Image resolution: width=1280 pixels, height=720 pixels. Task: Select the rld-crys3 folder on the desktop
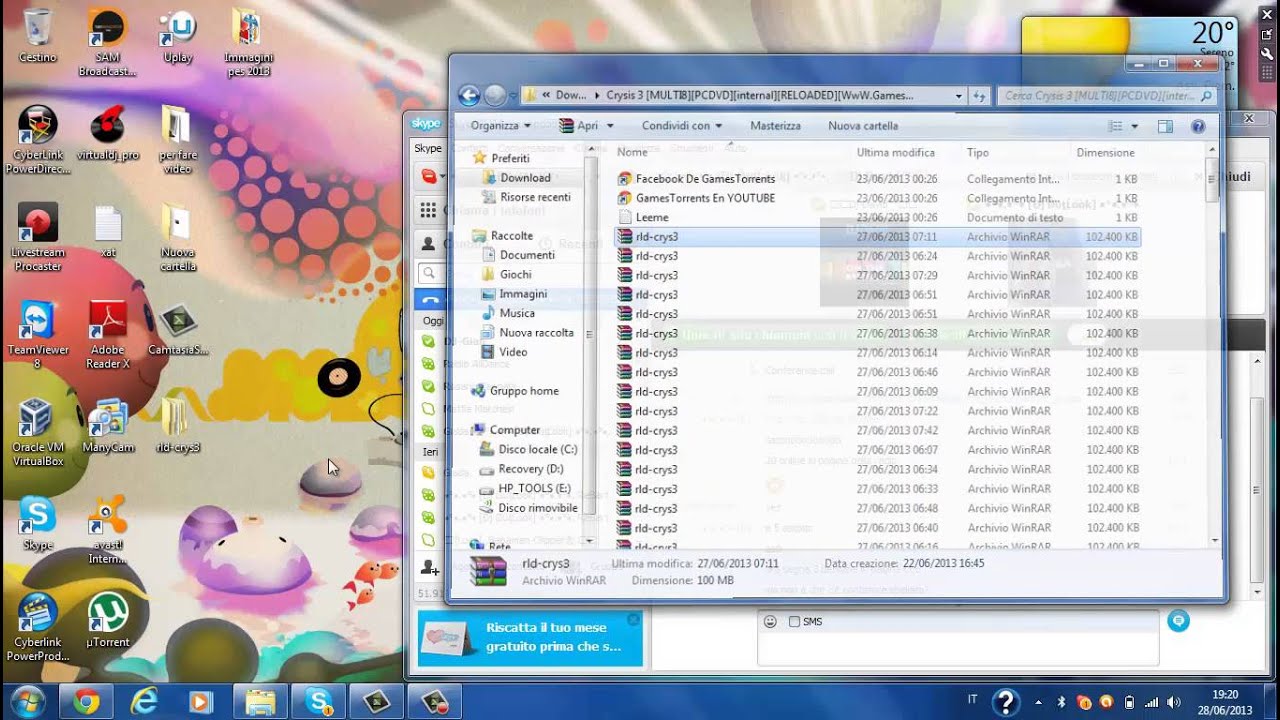[x=177, y=425]
